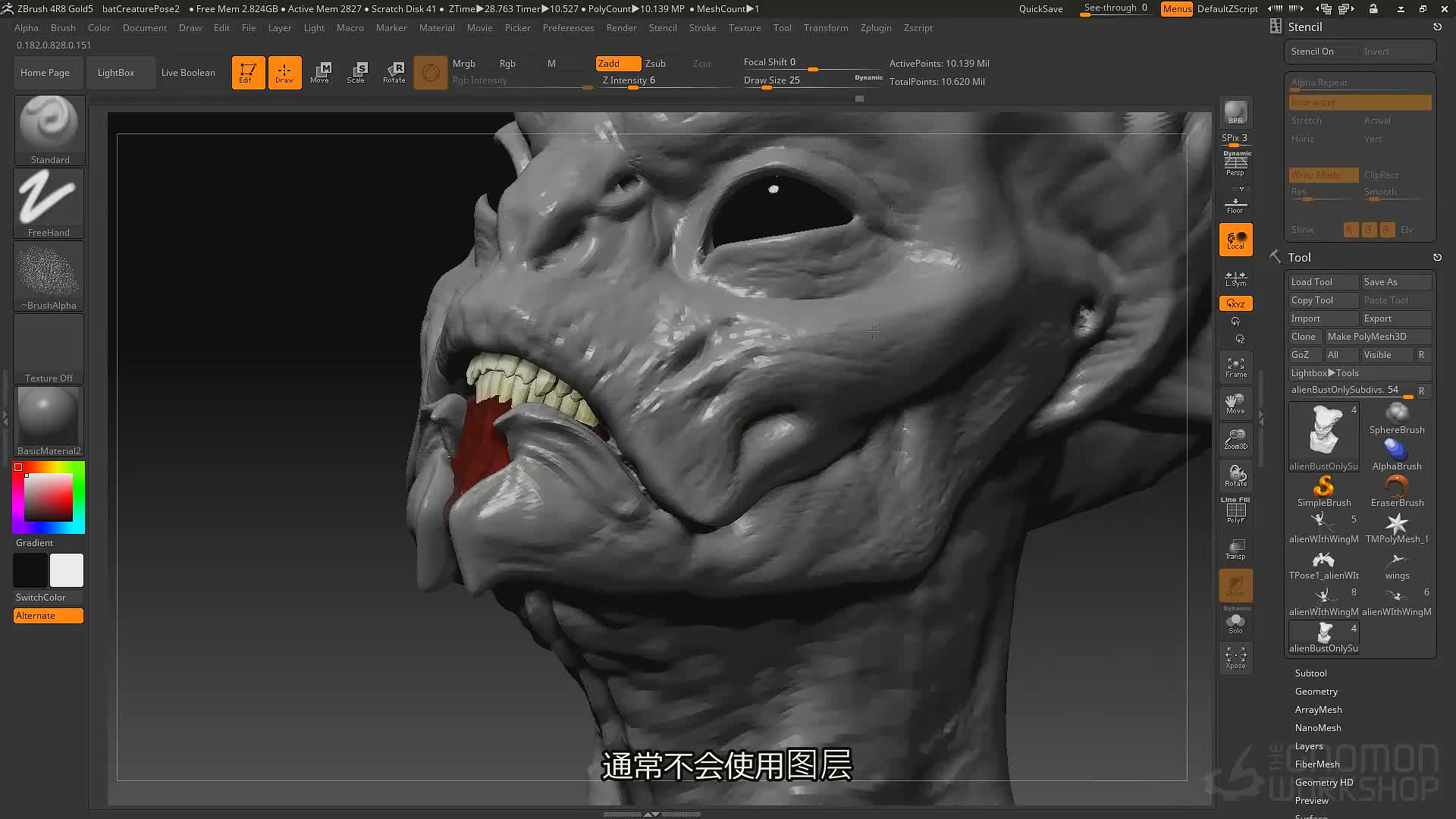Click Make PolyMesh3D button
The image size is (1456, 819).
[1378, 337]
